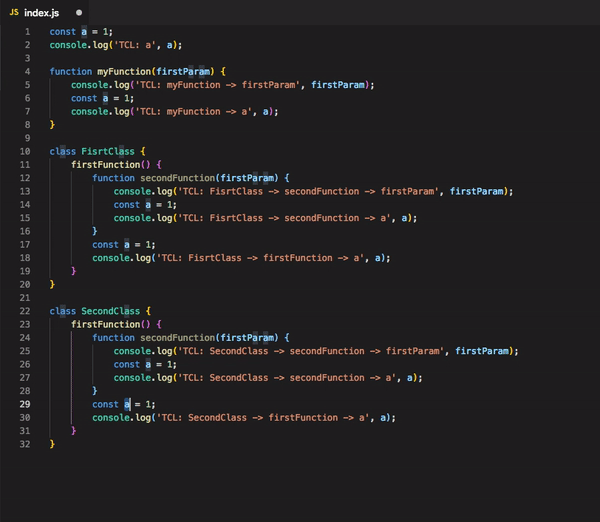Click 'console' on line 18
The image size is (600, 522).
coord(111,258)
